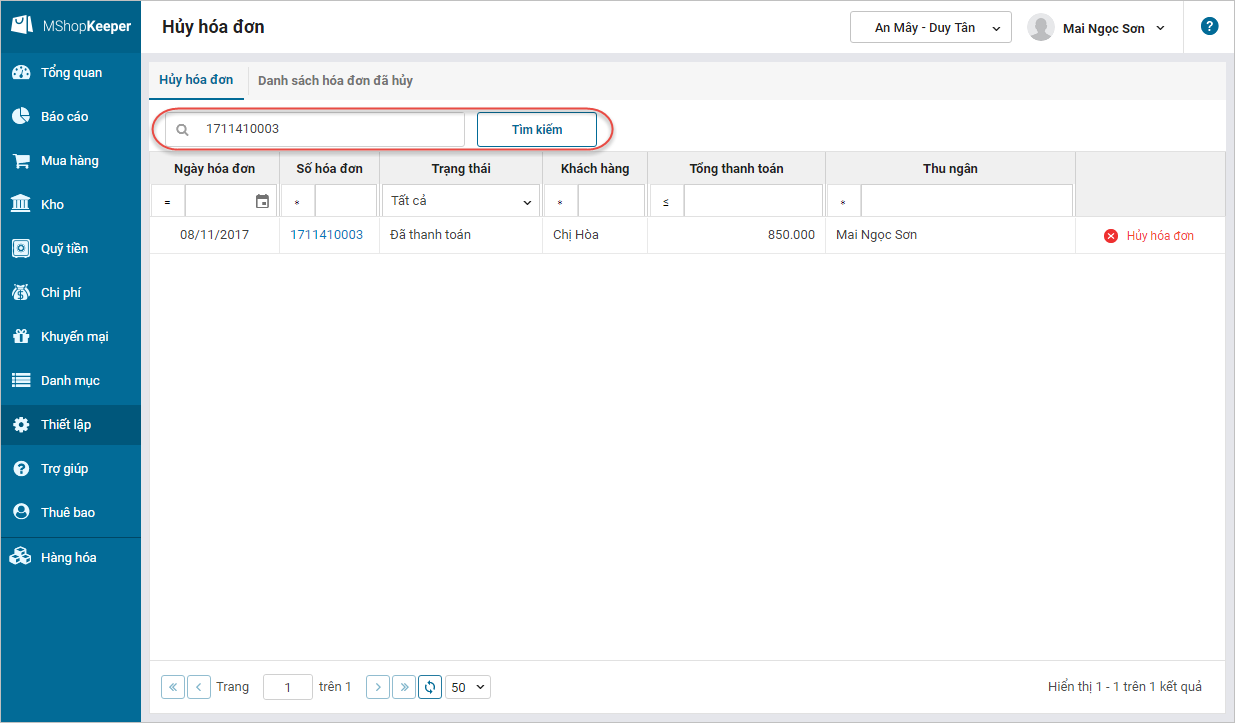This screenshot has width=1235, height=723.
Task: Click the blue help question mark icon
Action: click(x=1209, y=27)
